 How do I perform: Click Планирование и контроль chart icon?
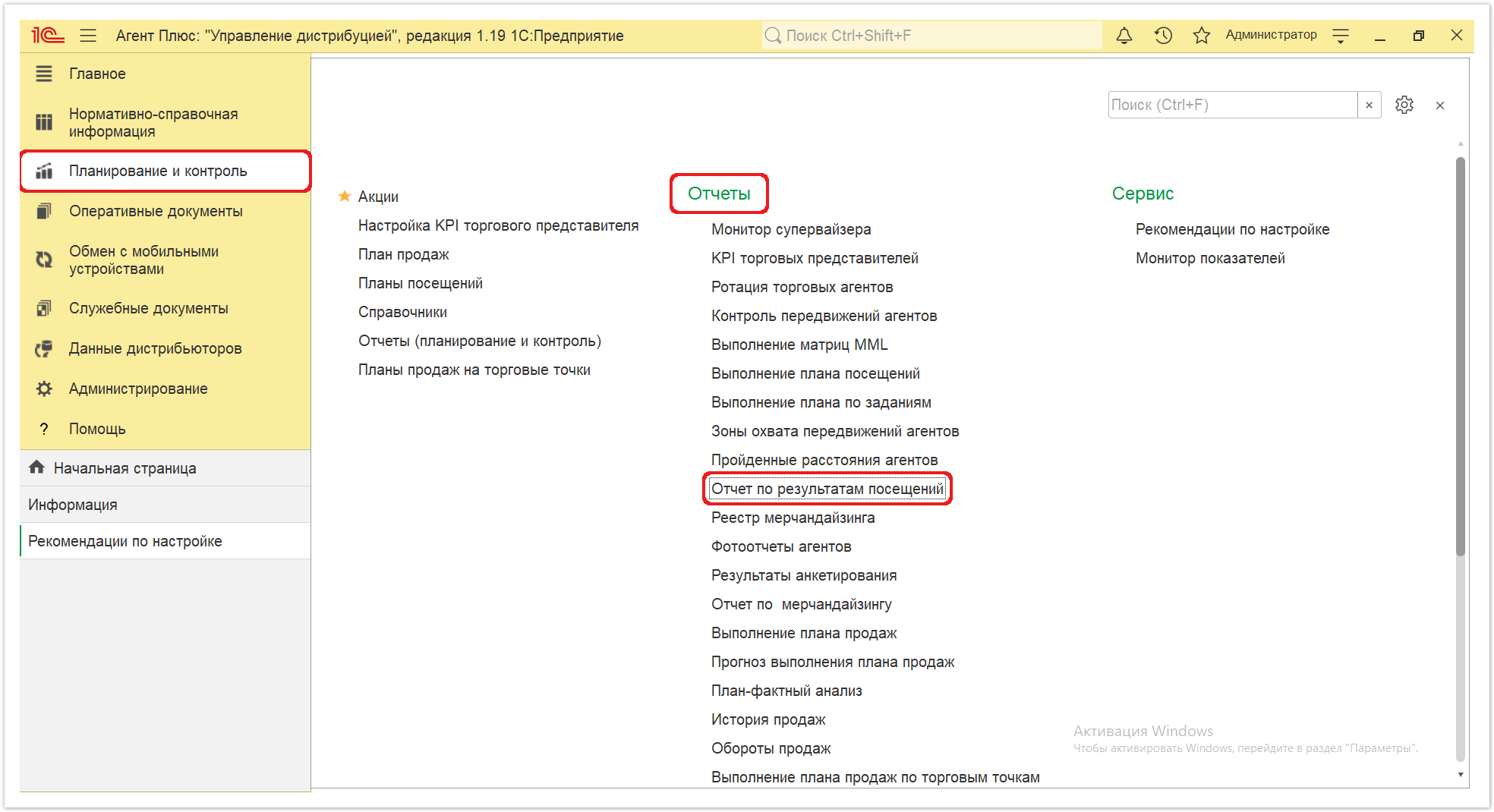(44, 171)
